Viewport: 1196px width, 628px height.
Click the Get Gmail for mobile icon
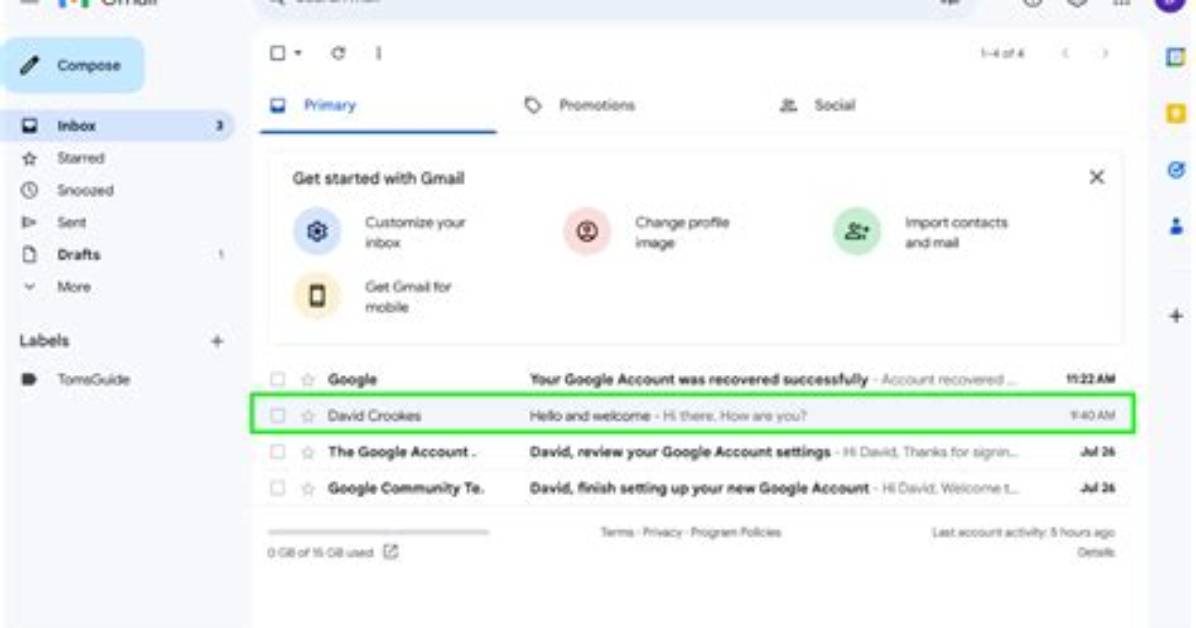click(317, 295)
